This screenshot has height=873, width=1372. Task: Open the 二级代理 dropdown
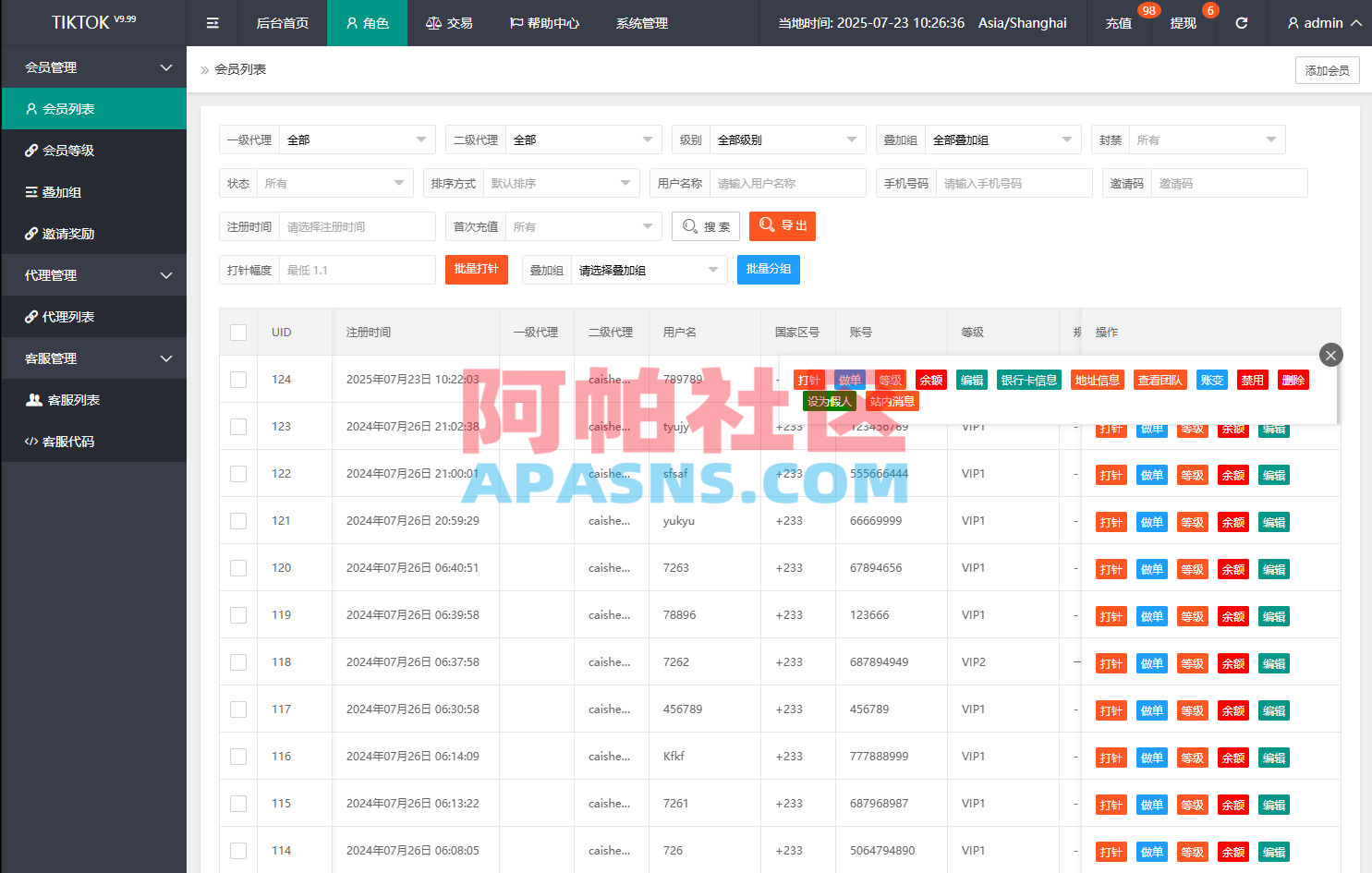pyautogui.click(x=584, y=139)
